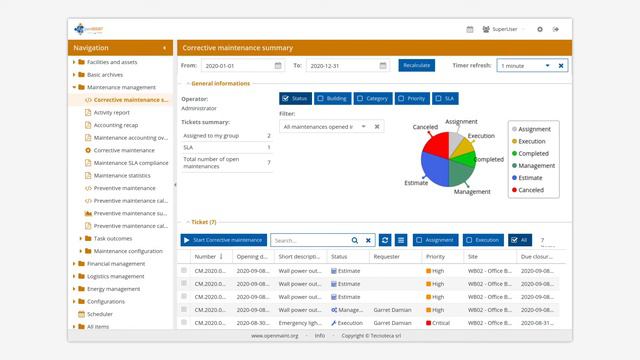
Task: Open Corrective maintenance gear item
Action: click(124, 150)
